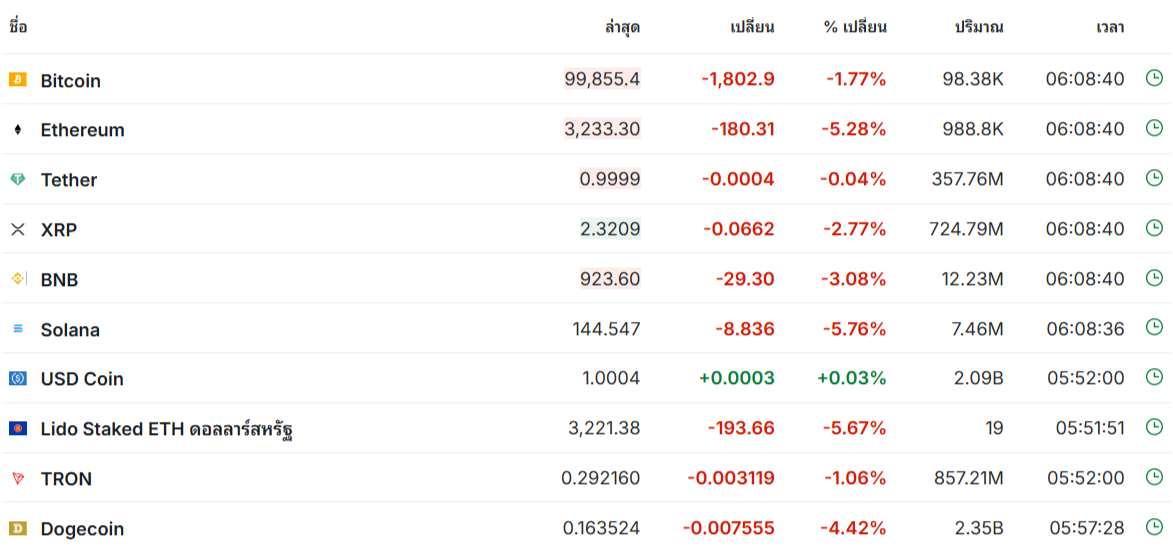Open the Lido Staked ETH link
Image resolution: width=1173 pixels, height=546 pixels.
tap(166, 429)
